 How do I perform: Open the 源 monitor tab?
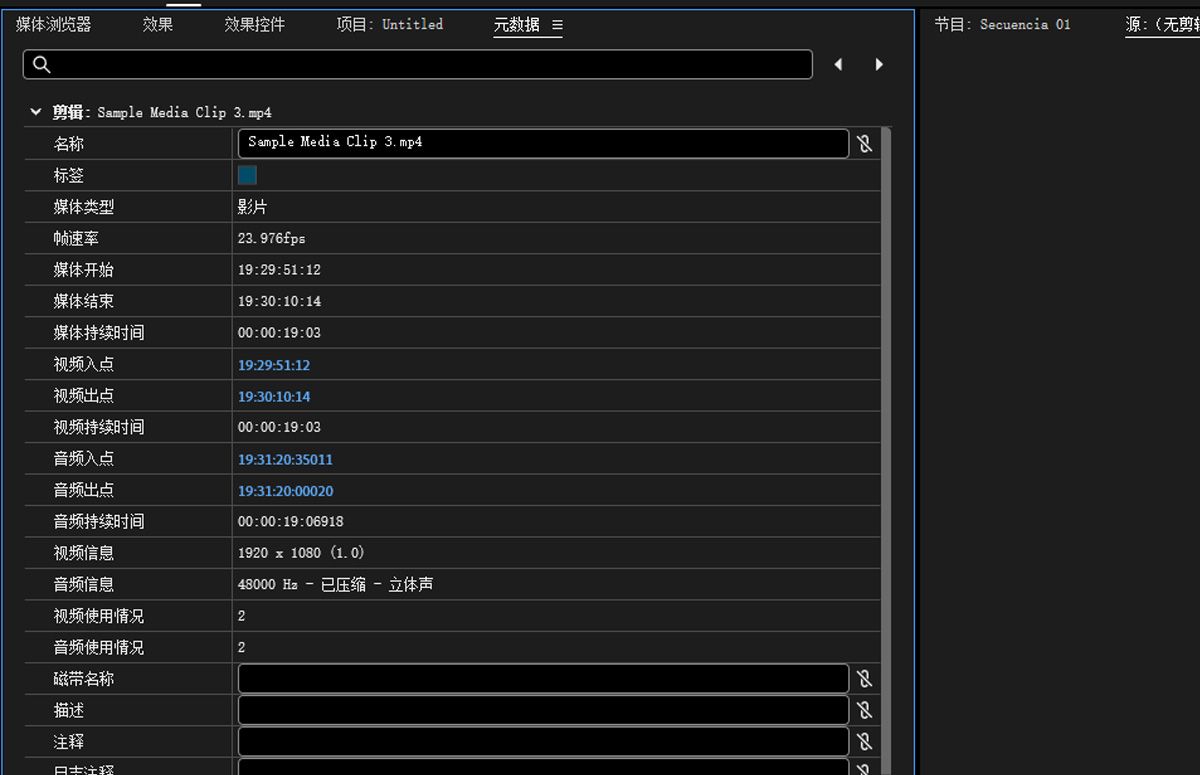pos(1162,24)
